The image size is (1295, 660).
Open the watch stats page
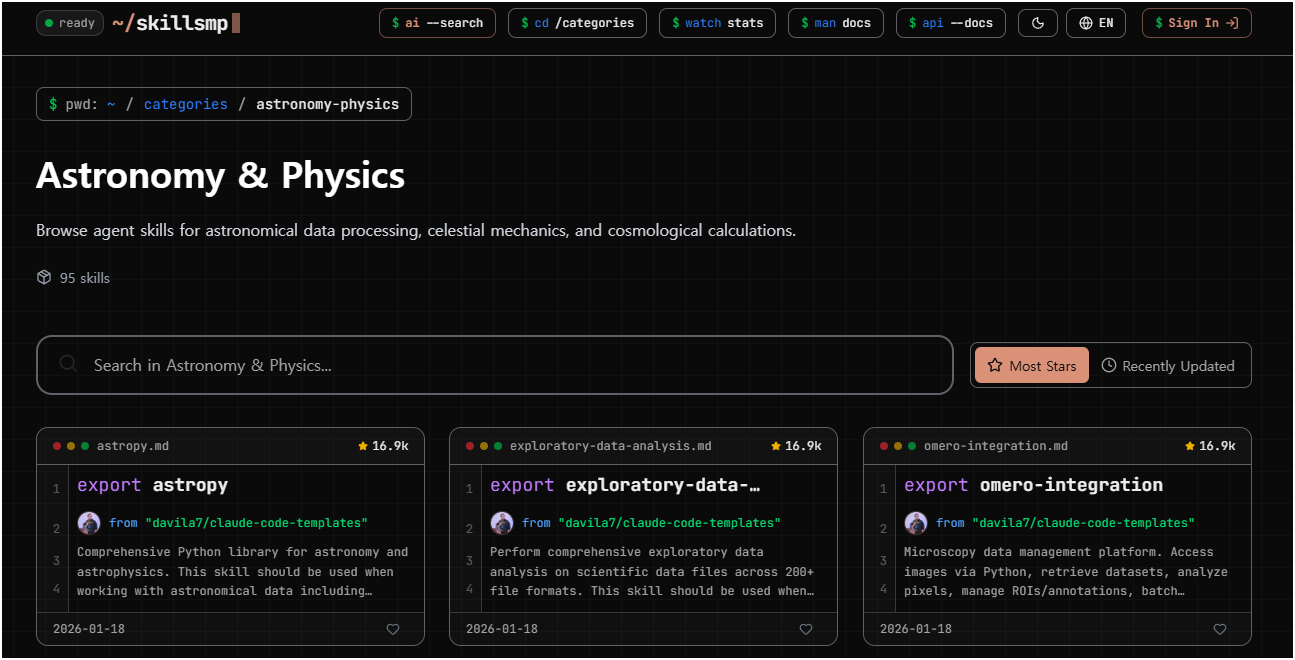[717, 23]
